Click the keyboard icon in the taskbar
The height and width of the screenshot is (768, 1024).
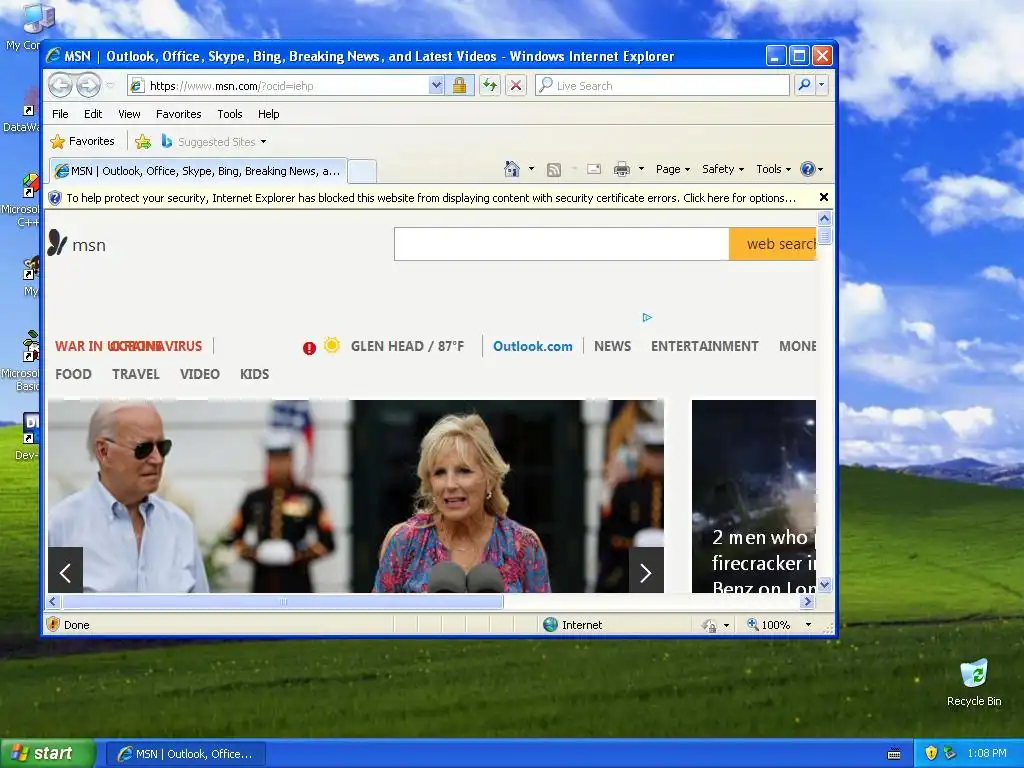[894, 754]
